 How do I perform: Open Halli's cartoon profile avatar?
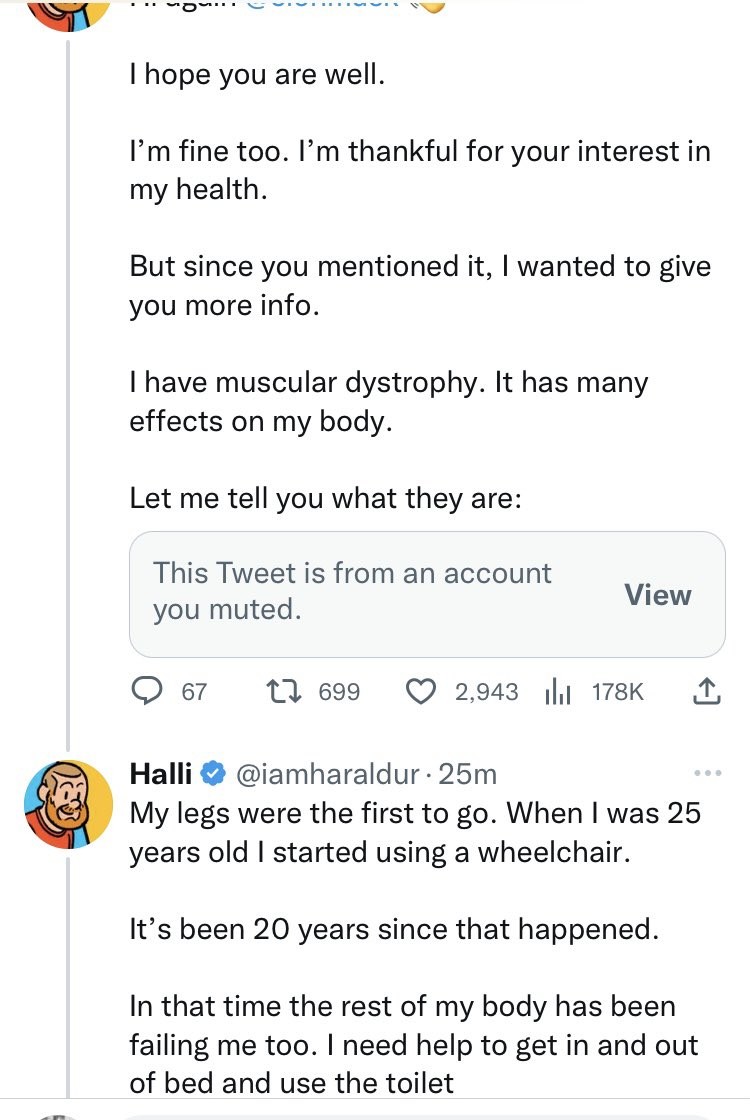[68, 804]
